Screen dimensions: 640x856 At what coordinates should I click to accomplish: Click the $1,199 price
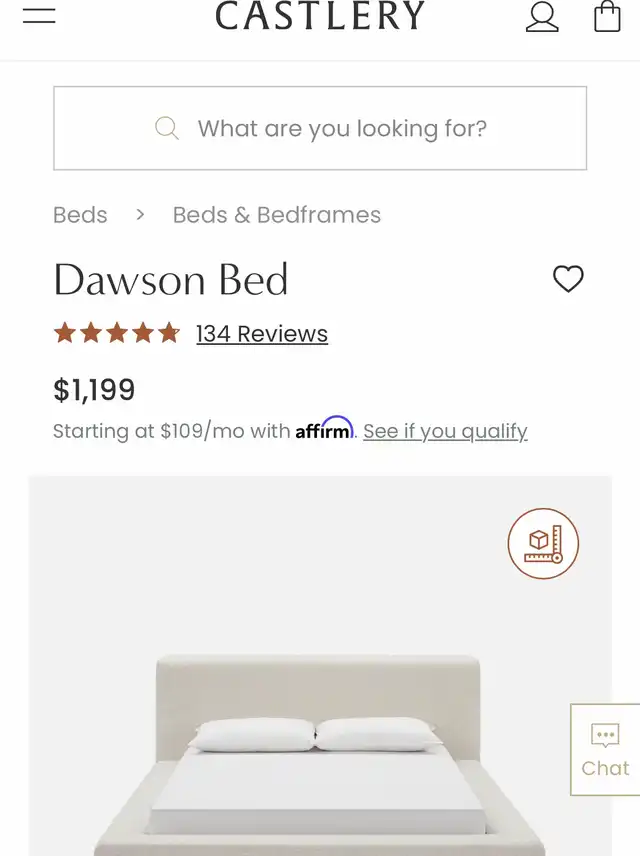(94, 389)
